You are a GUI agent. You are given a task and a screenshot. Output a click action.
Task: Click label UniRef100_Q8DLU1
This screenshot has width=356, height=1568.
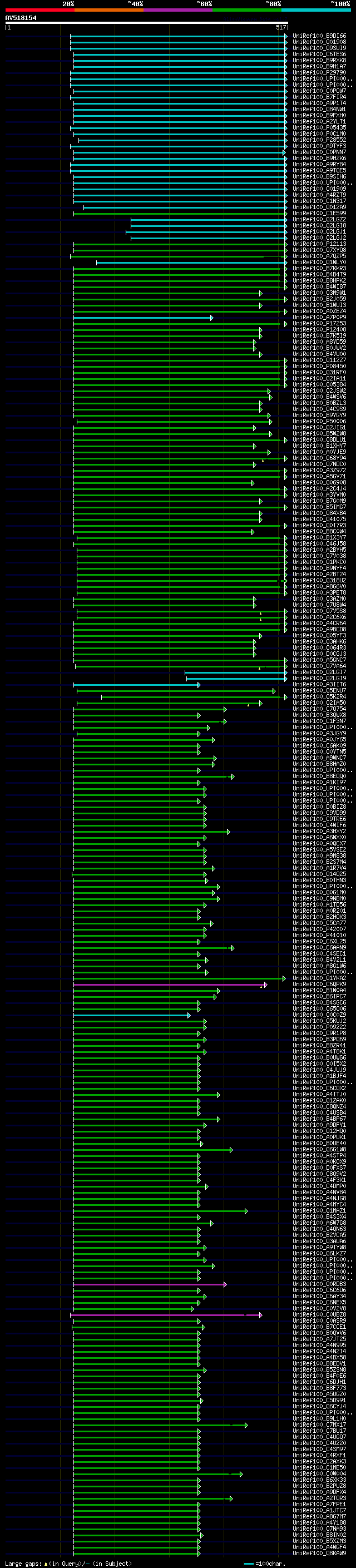point(319,440)
